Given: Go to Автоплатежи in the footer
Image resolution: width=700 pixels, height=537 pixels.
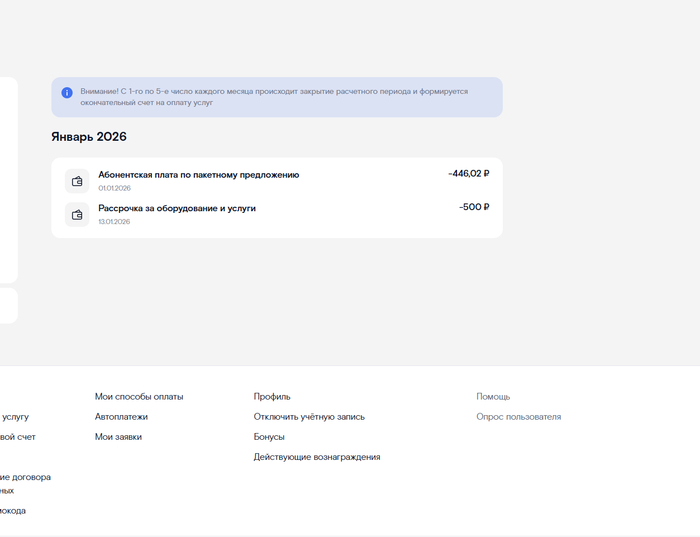Looking at the screenshot, I should coord(121,417).
